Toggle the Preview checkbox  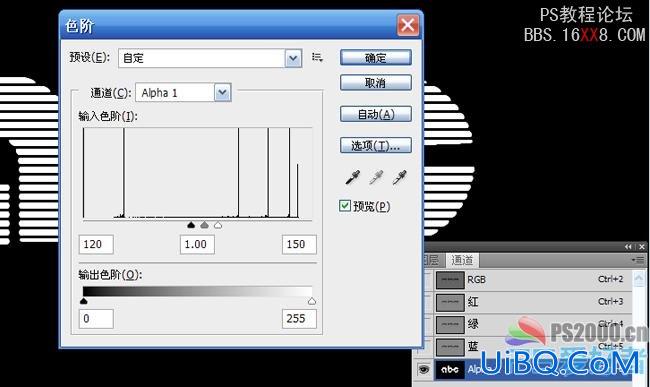click(344, 206)
